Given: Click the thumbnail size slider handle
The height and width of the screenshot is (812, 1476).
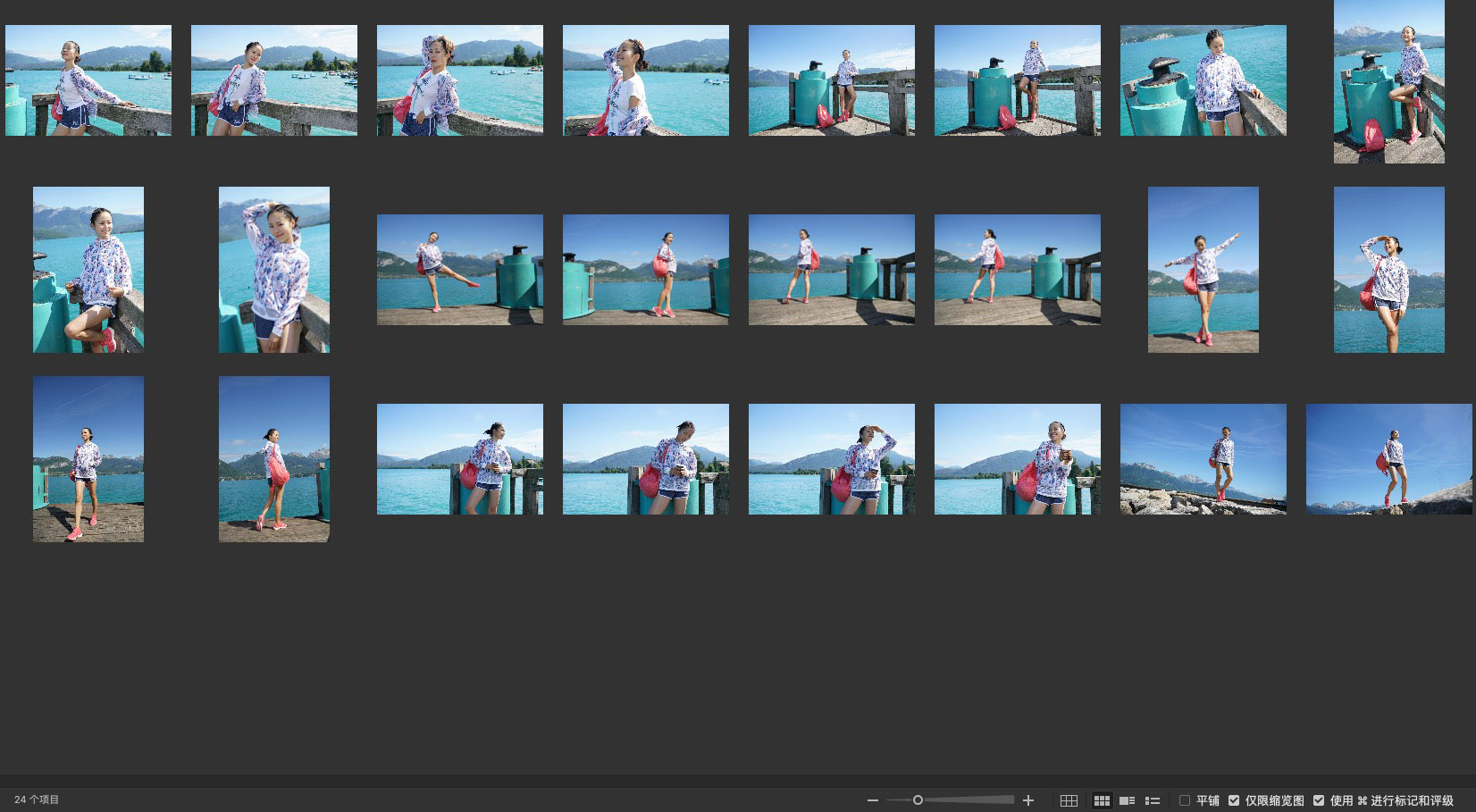Looking at the screenshot, I should (918, 800).
